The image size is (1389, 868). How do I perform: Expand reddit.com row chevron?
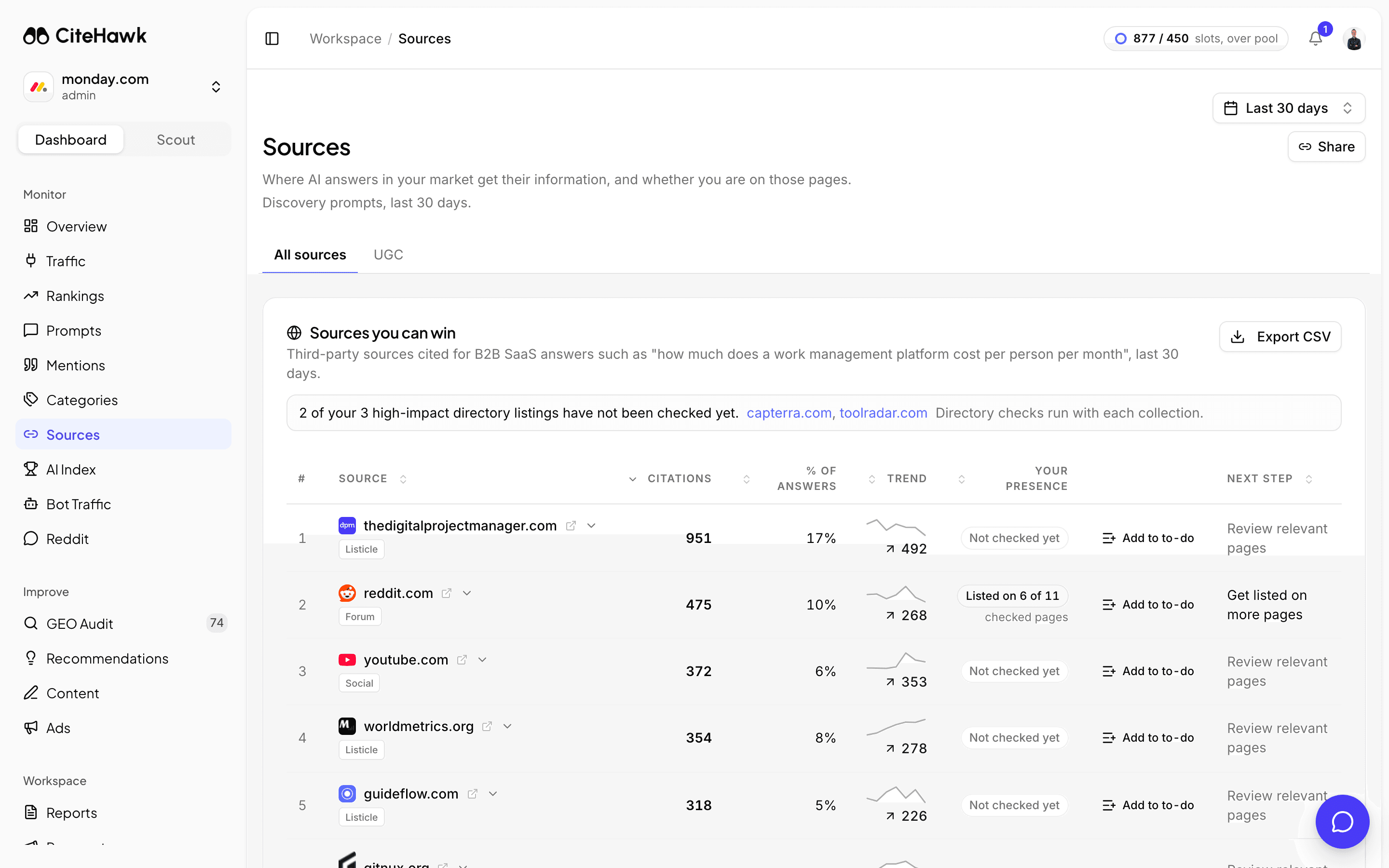pos(467,593)
